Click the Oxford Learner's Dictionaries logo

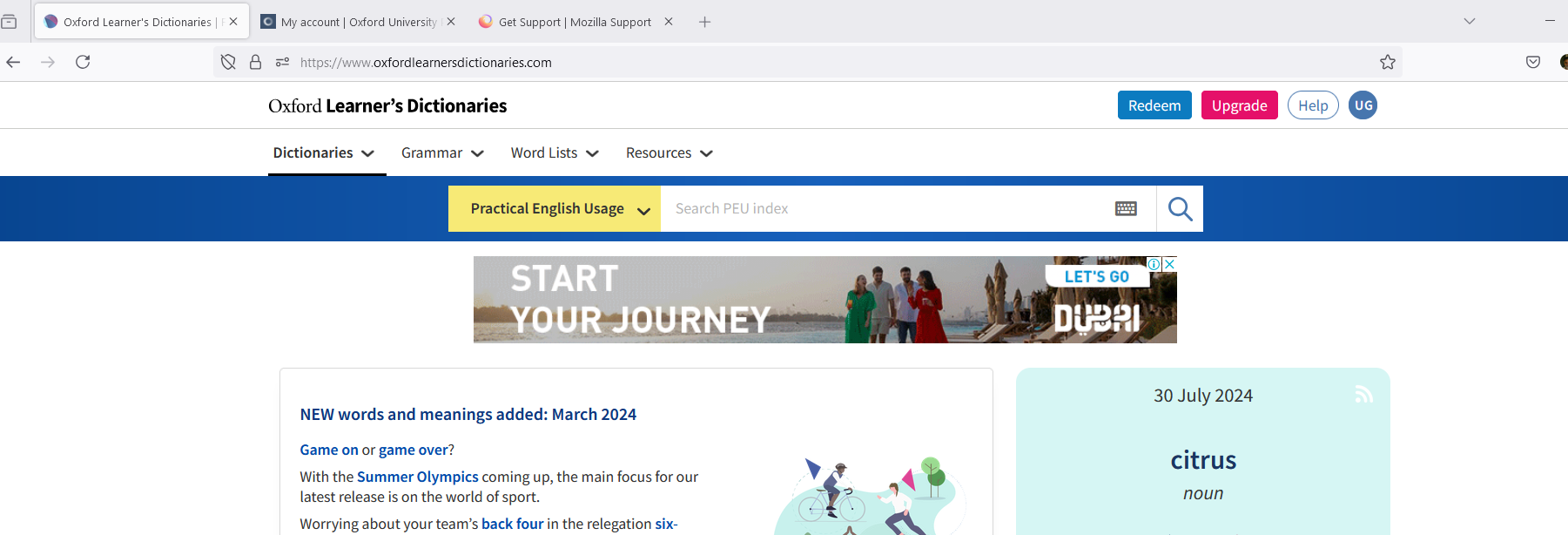[x=387, y=105]
